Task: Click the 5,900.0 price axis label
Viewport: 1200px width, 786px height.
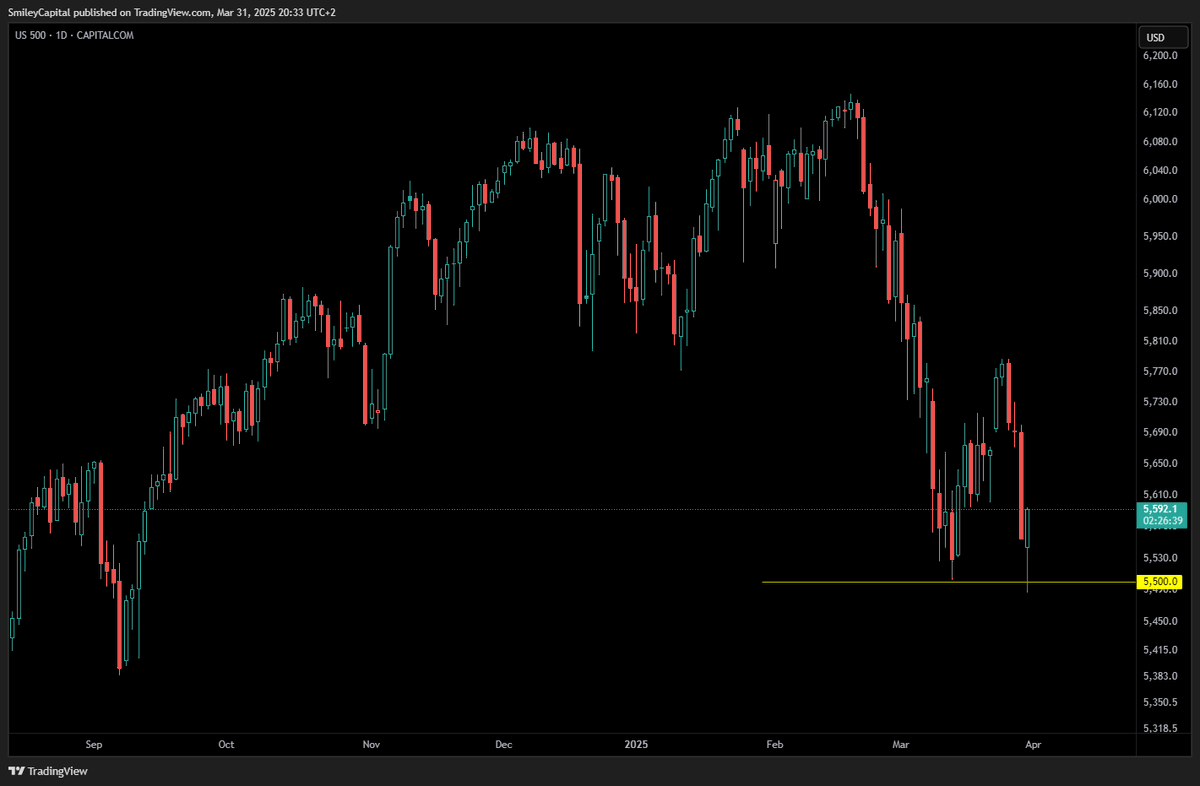Action: click(1160, 273)
